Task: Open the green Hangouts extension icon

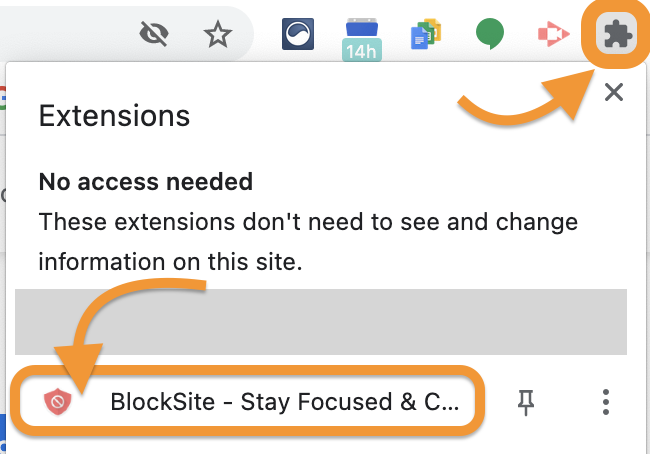Action: (488, 35)
